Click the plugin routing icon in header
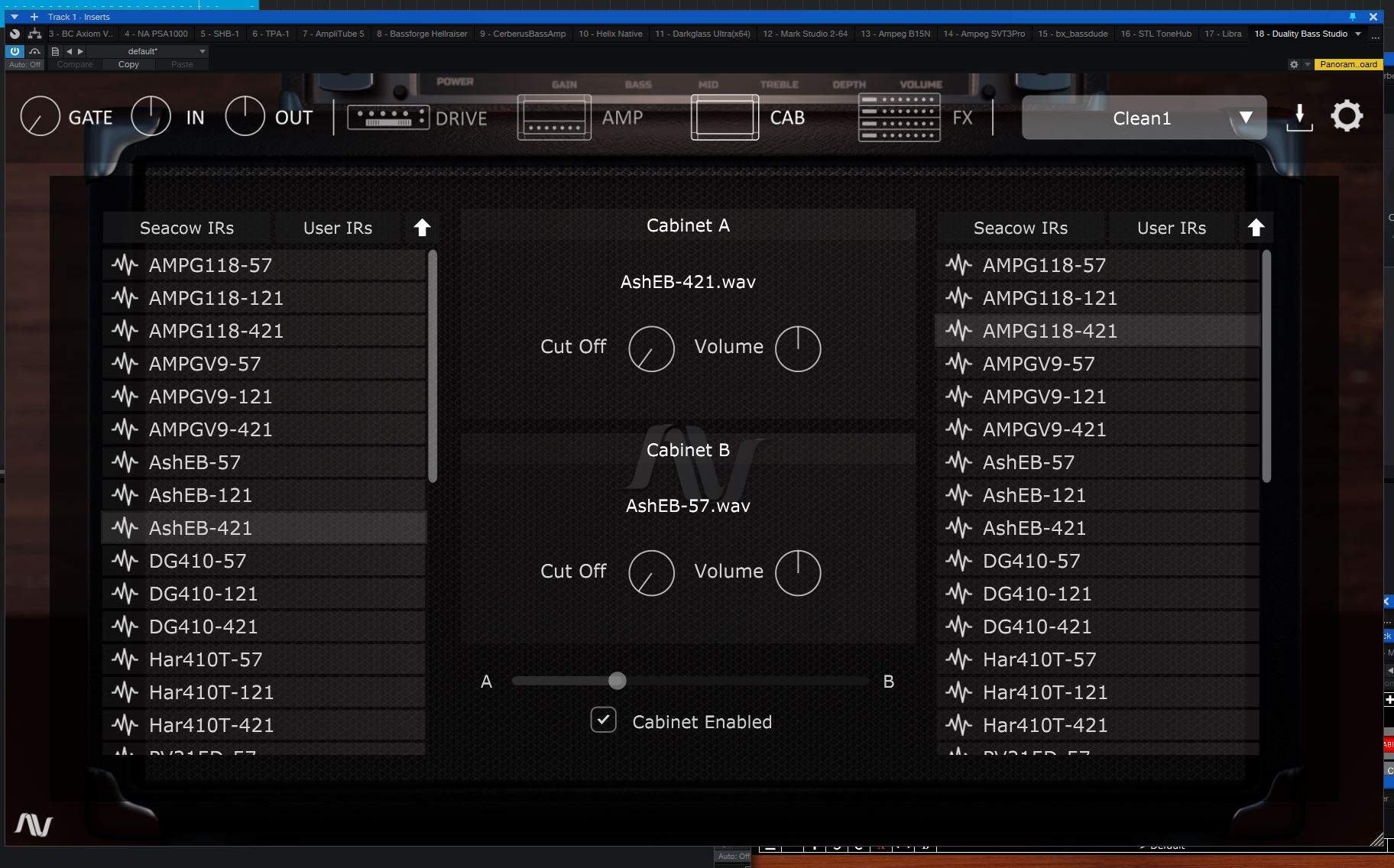1394x868 pixels. point(34,34)
